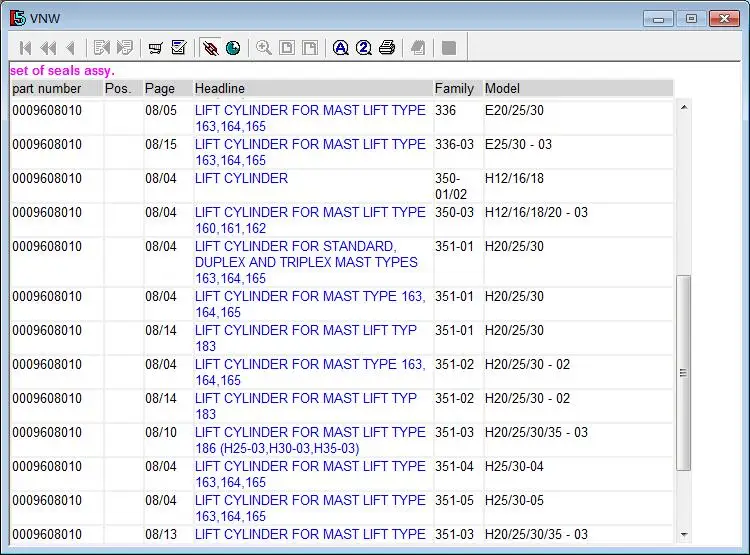Open LIFT CYLINDER link for H12/16/18
The image size is (750, 555).
(241, 178)
